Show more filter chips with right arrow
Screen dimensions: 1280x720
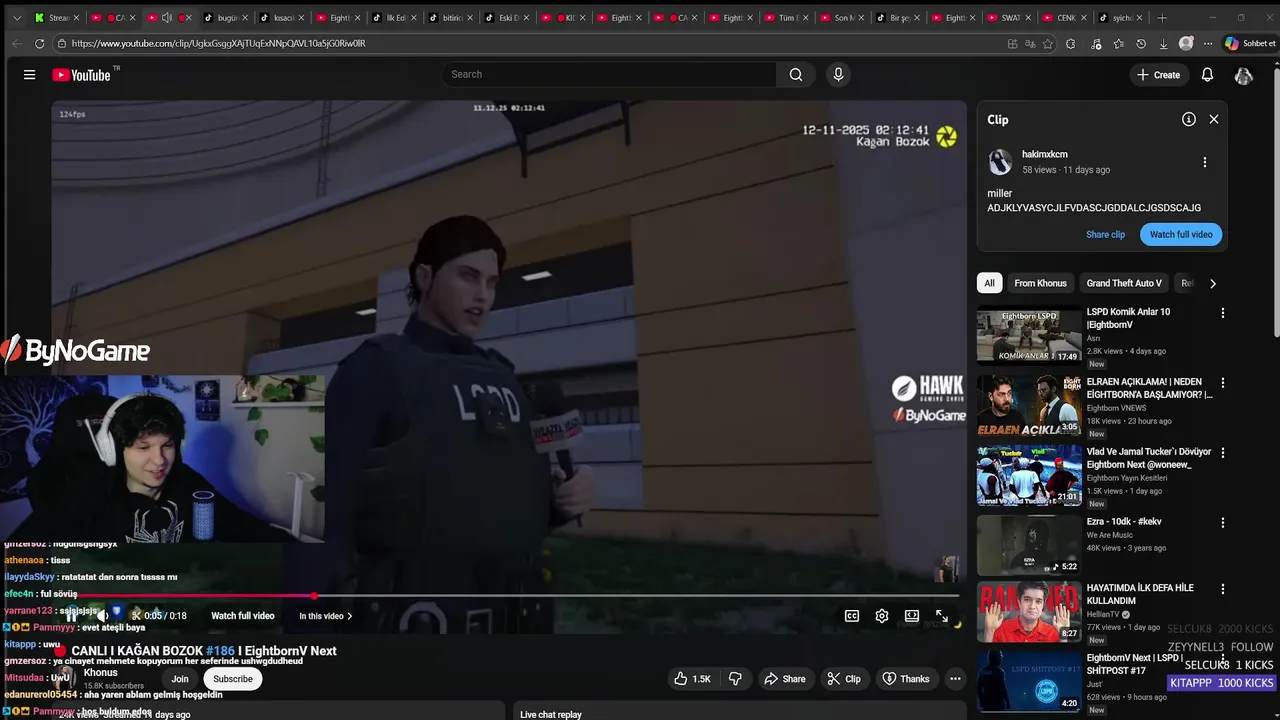1212,283
